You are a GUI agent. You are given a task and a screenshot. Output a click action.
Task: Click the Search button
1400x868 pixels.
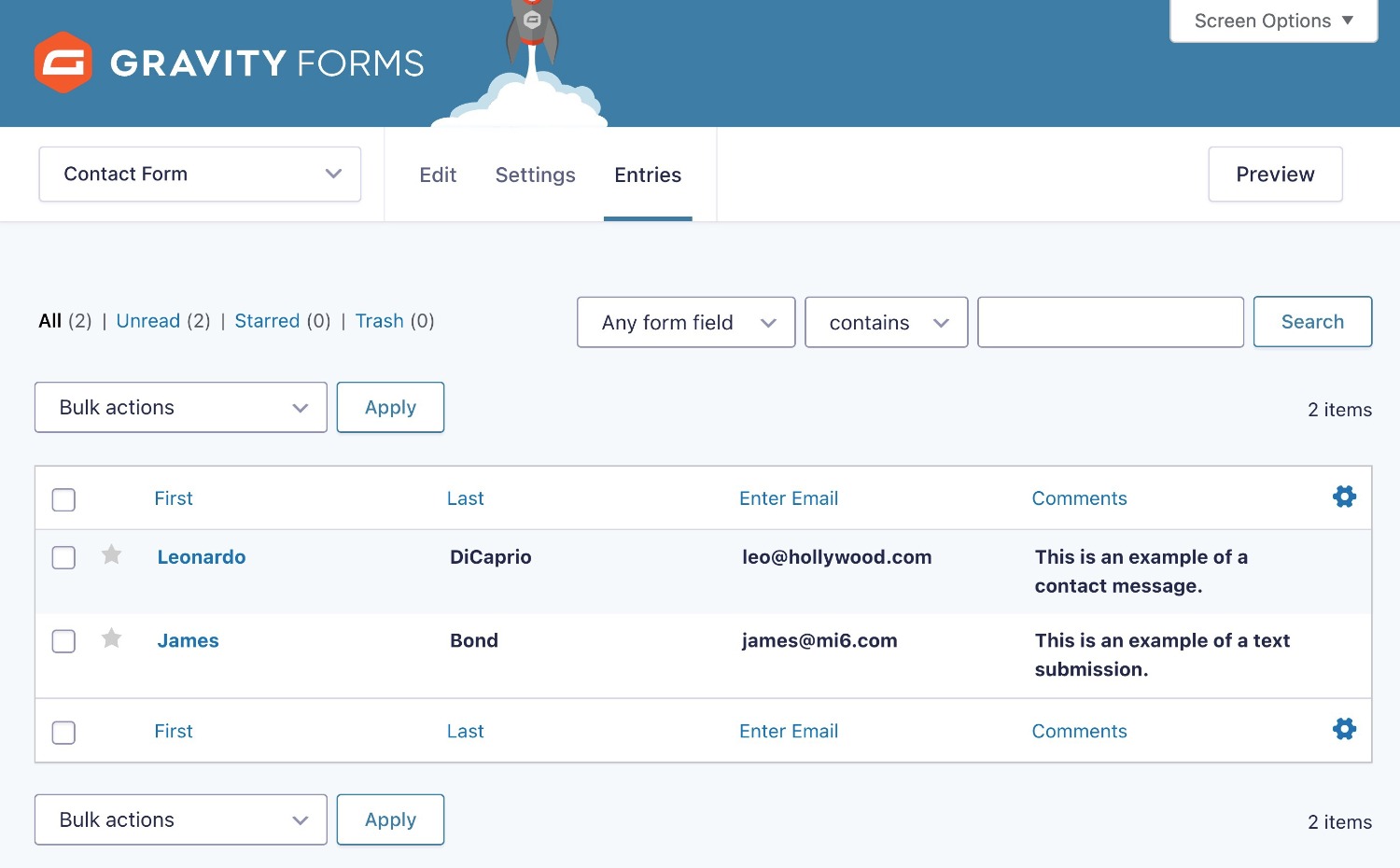point(1312,321)
